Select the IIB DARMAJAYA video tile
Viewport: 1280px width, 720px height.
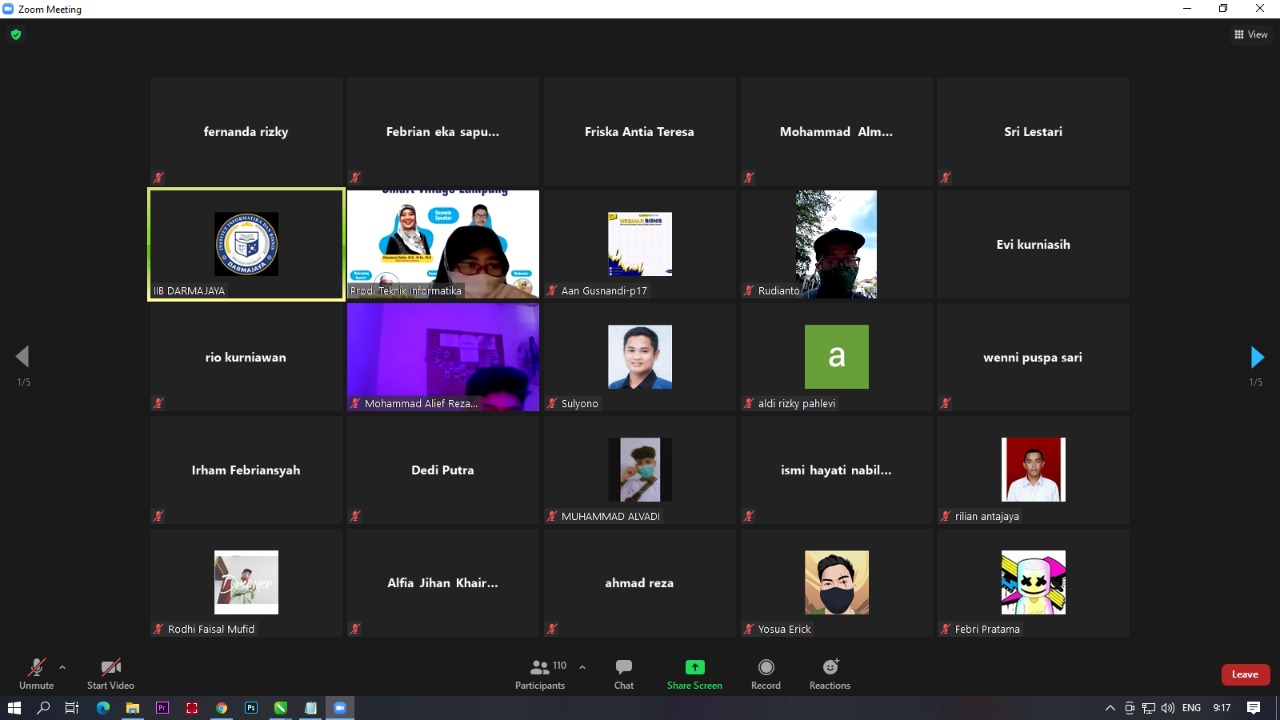click(246, 244)
